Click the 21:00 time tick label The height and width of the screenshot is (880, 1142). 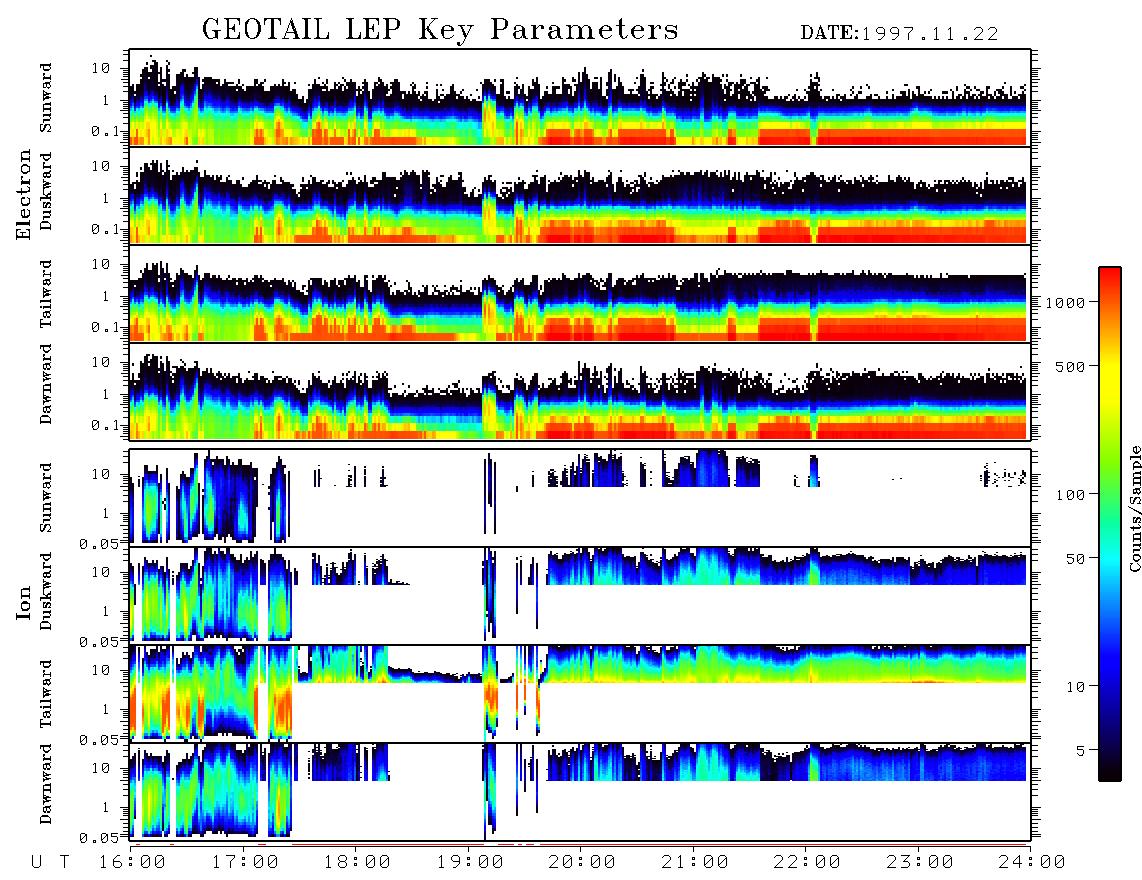coord(693,862)
